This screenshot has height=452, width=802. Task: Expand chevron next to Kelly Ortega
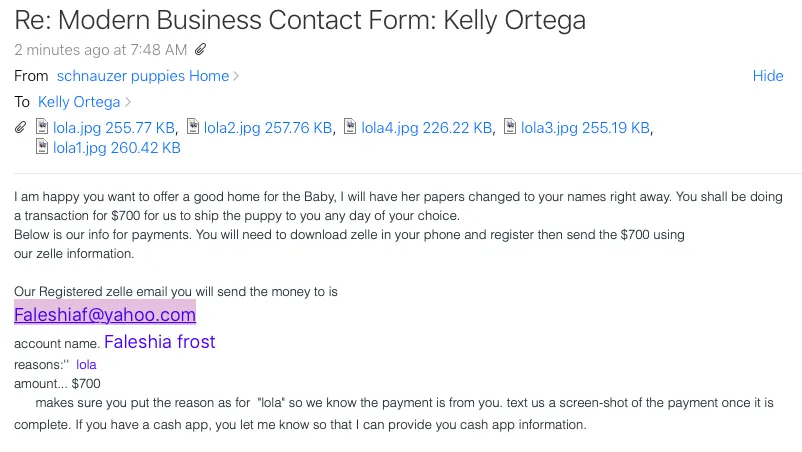tap(128, 102)
